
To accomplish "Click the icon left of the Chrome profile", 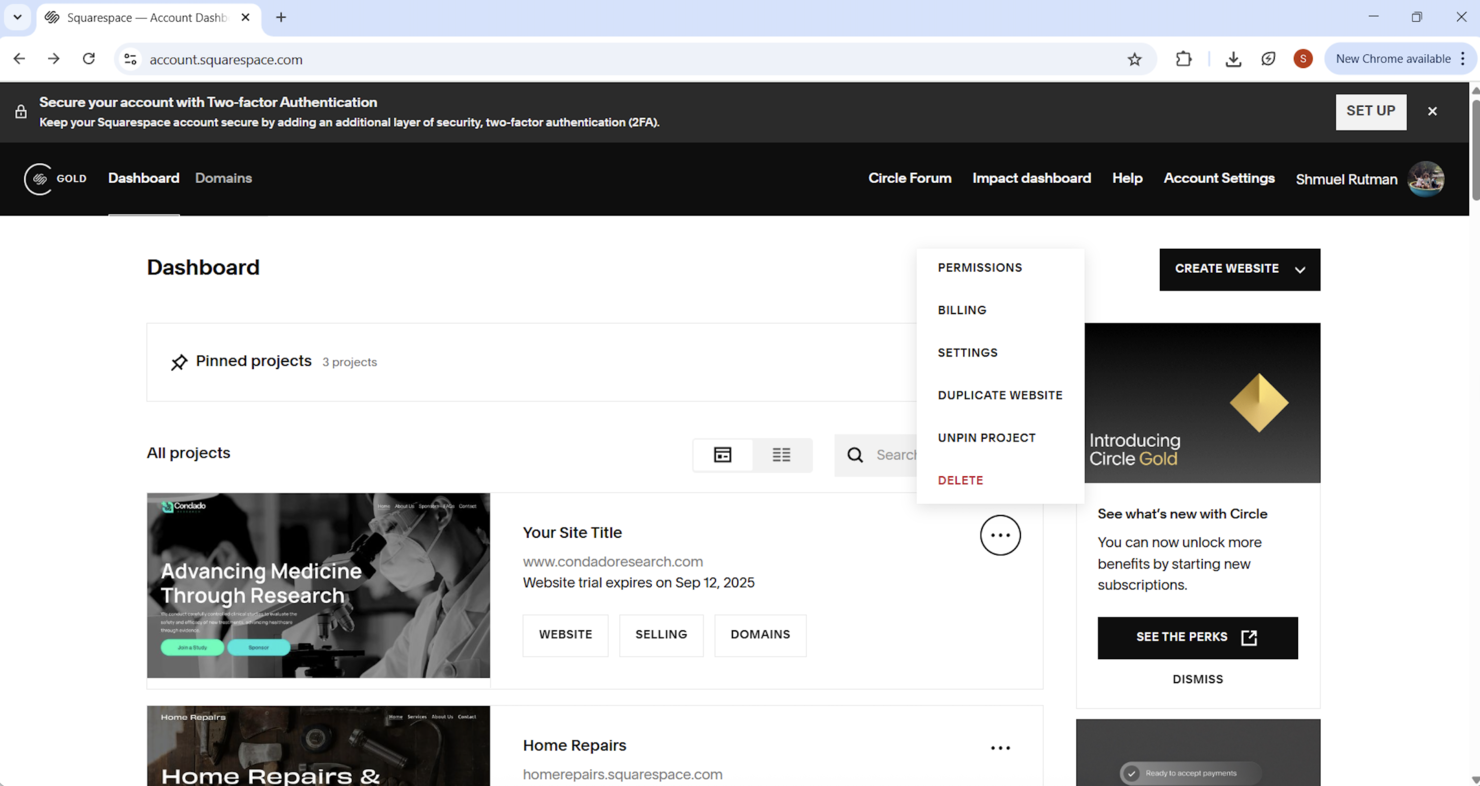I will coord(1268,59).
